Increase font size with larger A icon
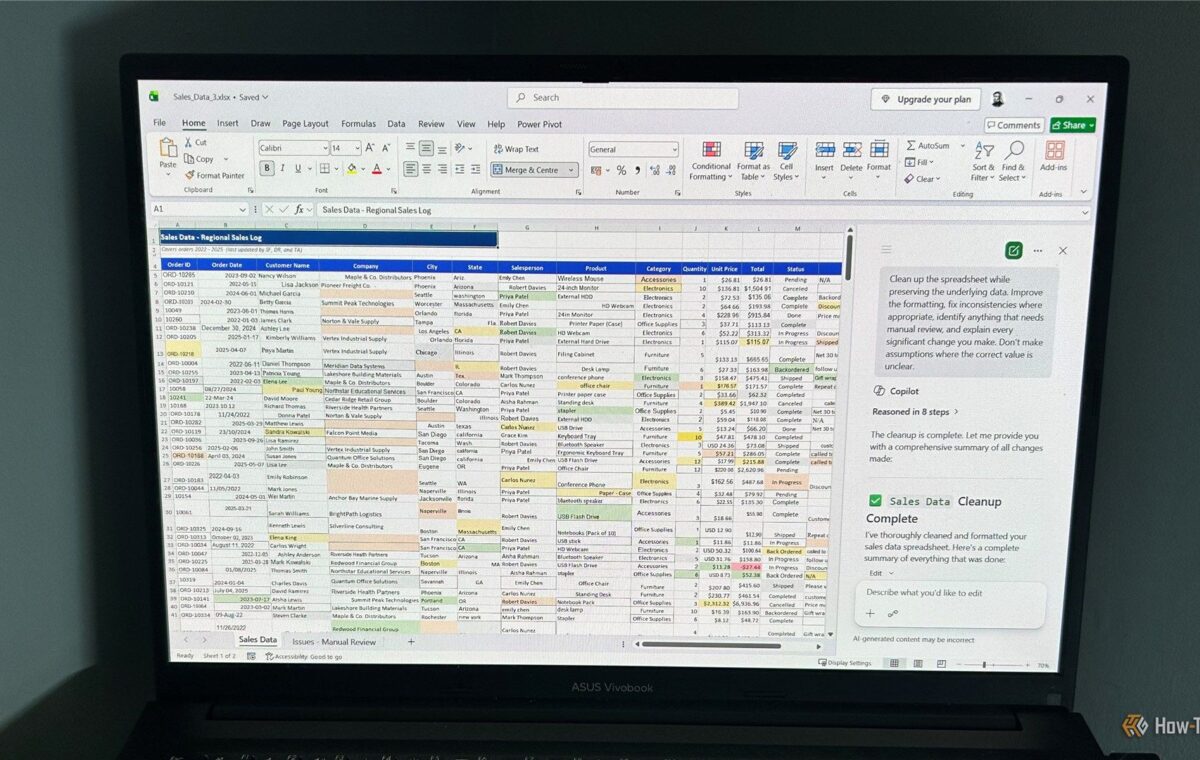The height and width of the screenshot is (760, 1200). 370,148
